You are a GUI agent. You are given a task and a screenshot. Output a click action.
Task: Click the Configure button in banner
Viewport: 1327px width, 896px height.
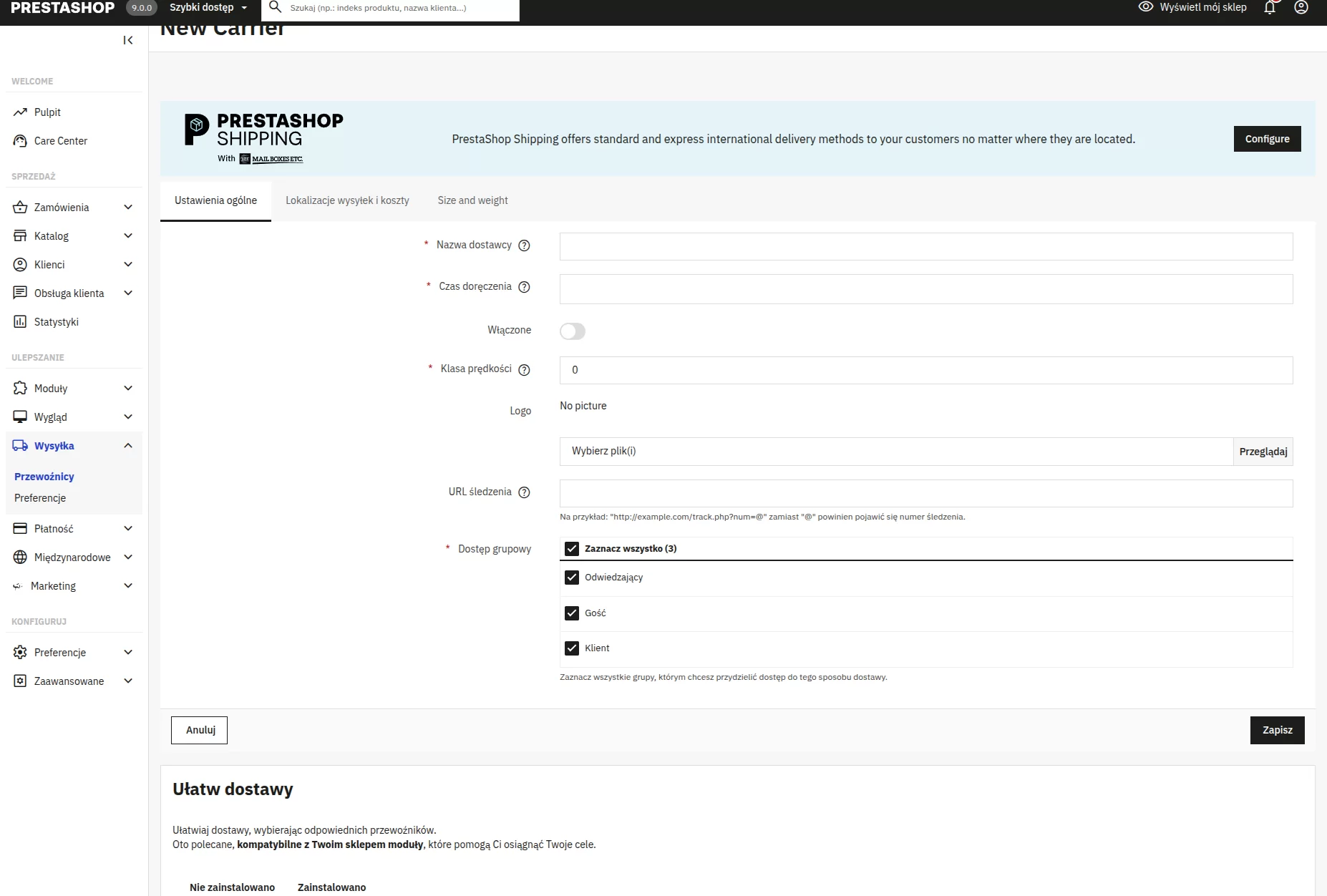click(x=1267, y=139)
